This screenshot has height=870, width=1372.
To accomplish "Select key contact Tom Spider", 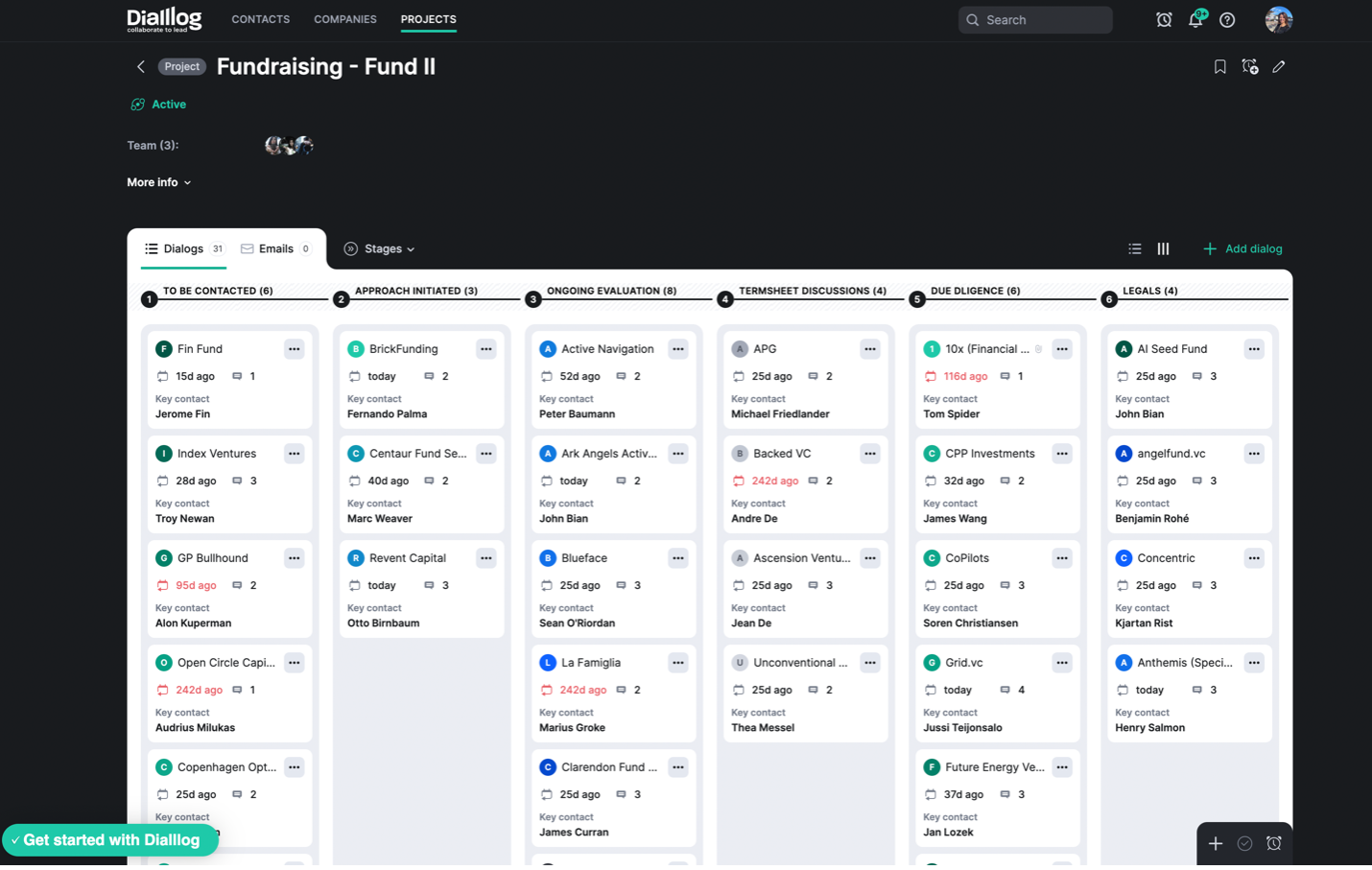I will 951,414.
